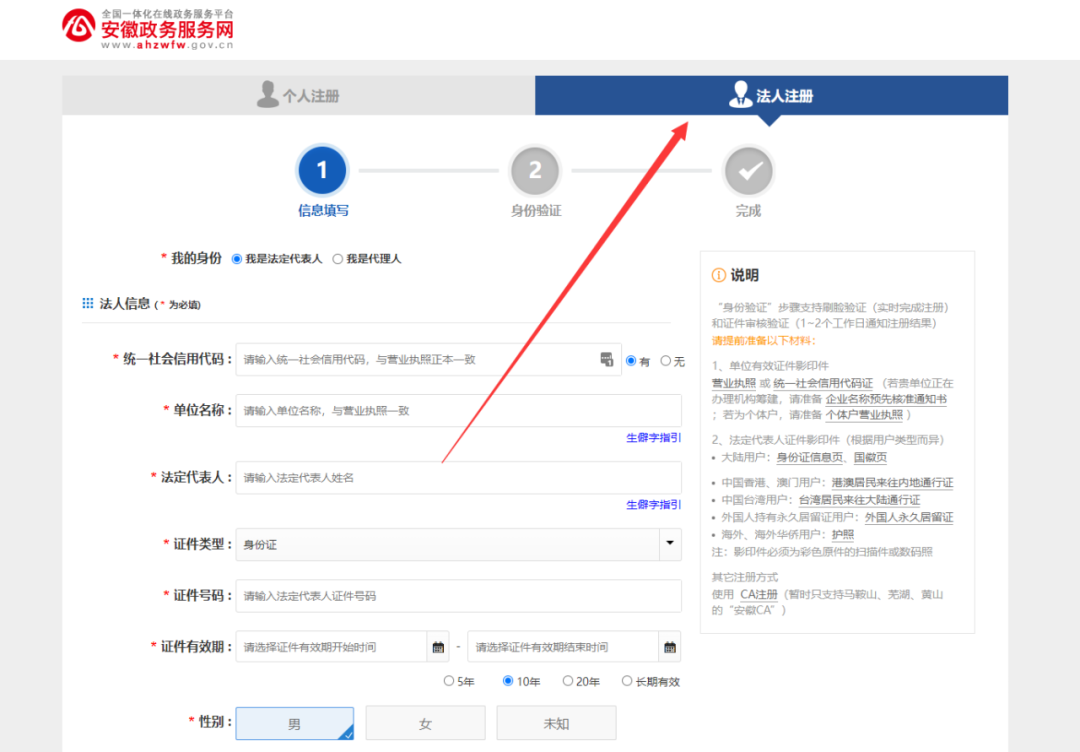Select 无 for unified credit code
This screenshot has width=1080, height=752.
click(666, 361)
